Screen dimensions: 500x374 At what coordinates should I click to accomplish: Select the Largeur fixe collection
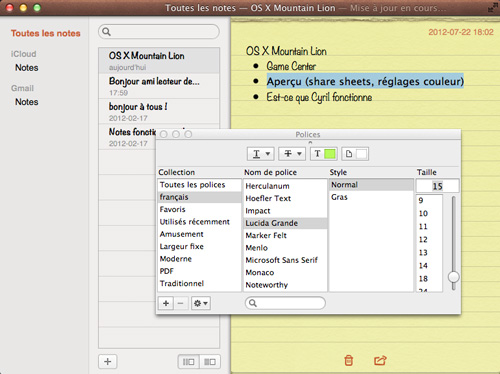199,246
